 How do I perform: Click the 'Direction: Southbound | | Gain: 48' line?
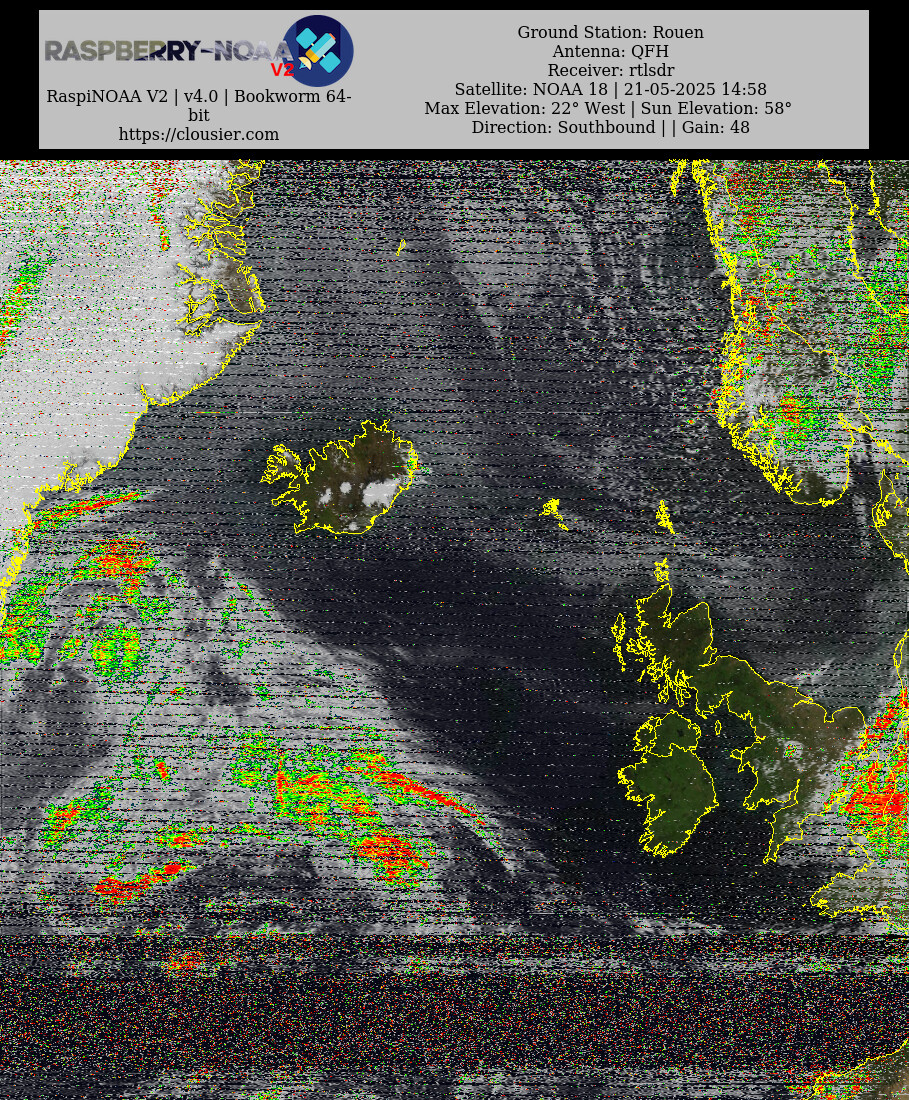610,127
